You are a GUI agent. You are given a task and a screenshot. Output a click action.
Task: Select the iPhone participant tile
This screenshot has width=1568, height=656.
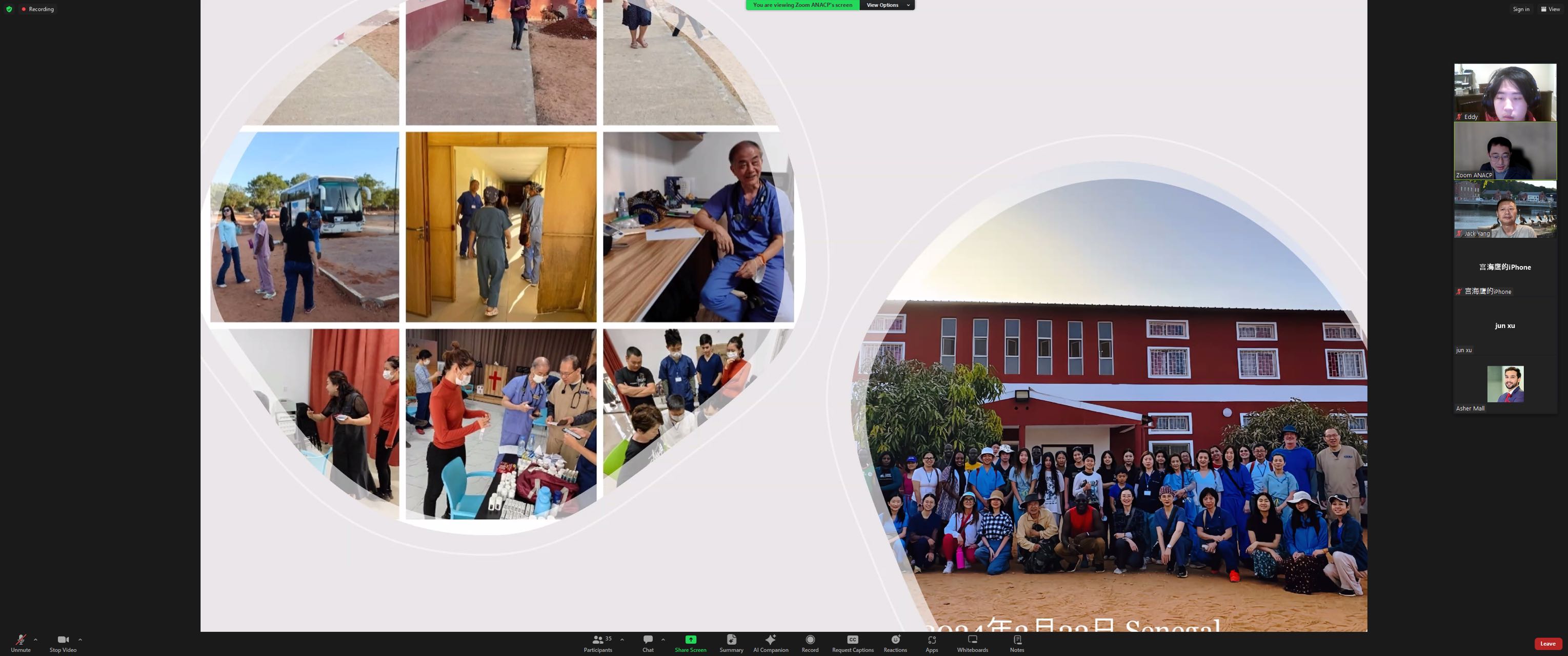pos(1505,267)
